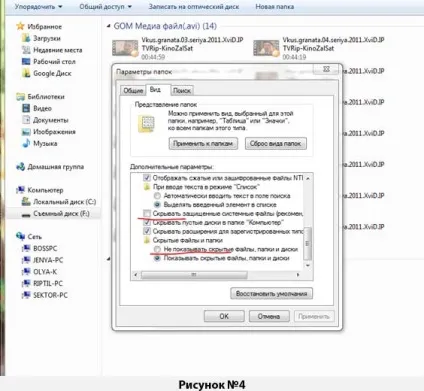Click horizontal scroll left arrow
This screenshot has height=391, width=424.
coord(135,275)
